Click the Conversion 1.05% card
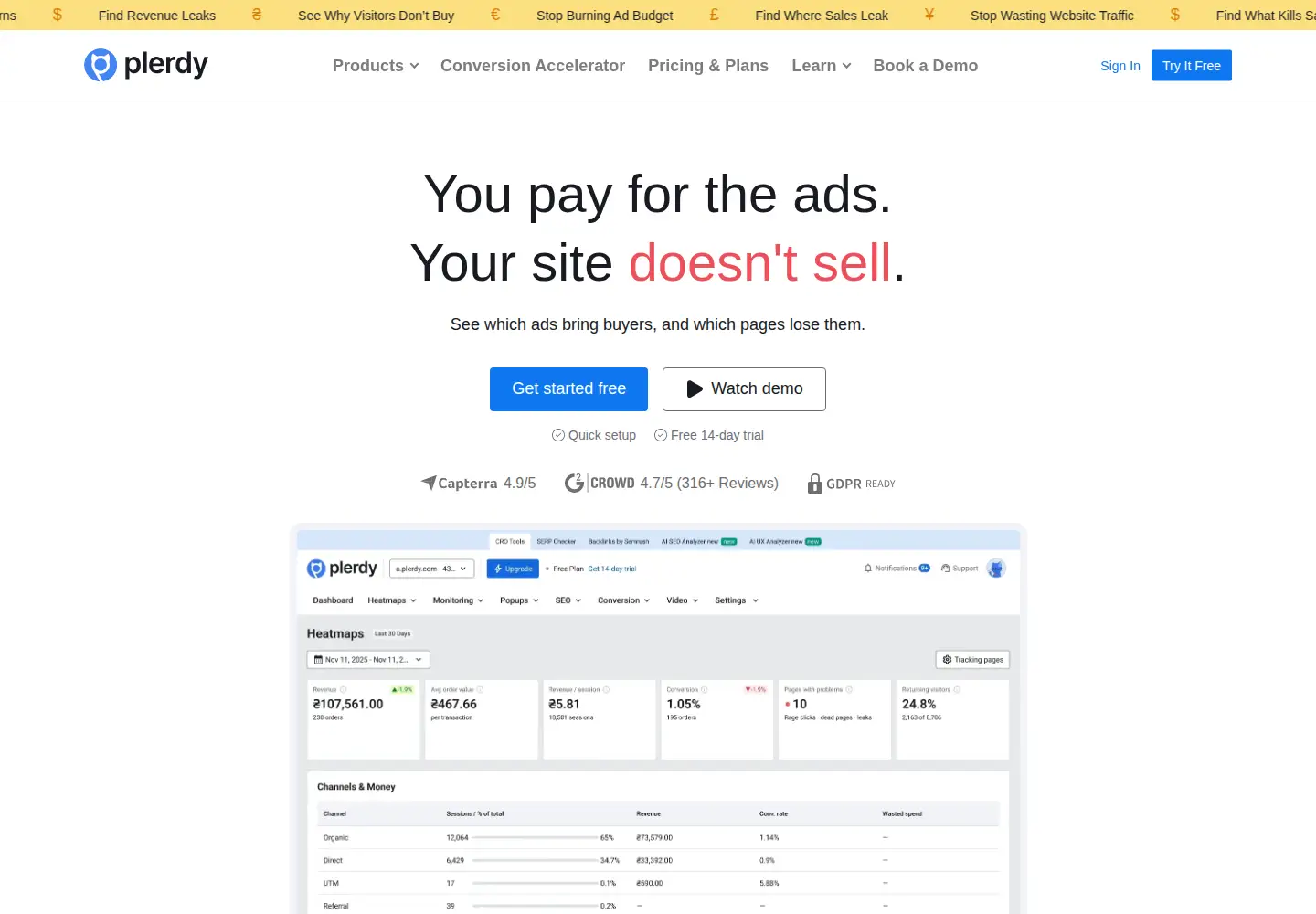Viewport: 1316px width, 914px height. click(x=717, y=719)
